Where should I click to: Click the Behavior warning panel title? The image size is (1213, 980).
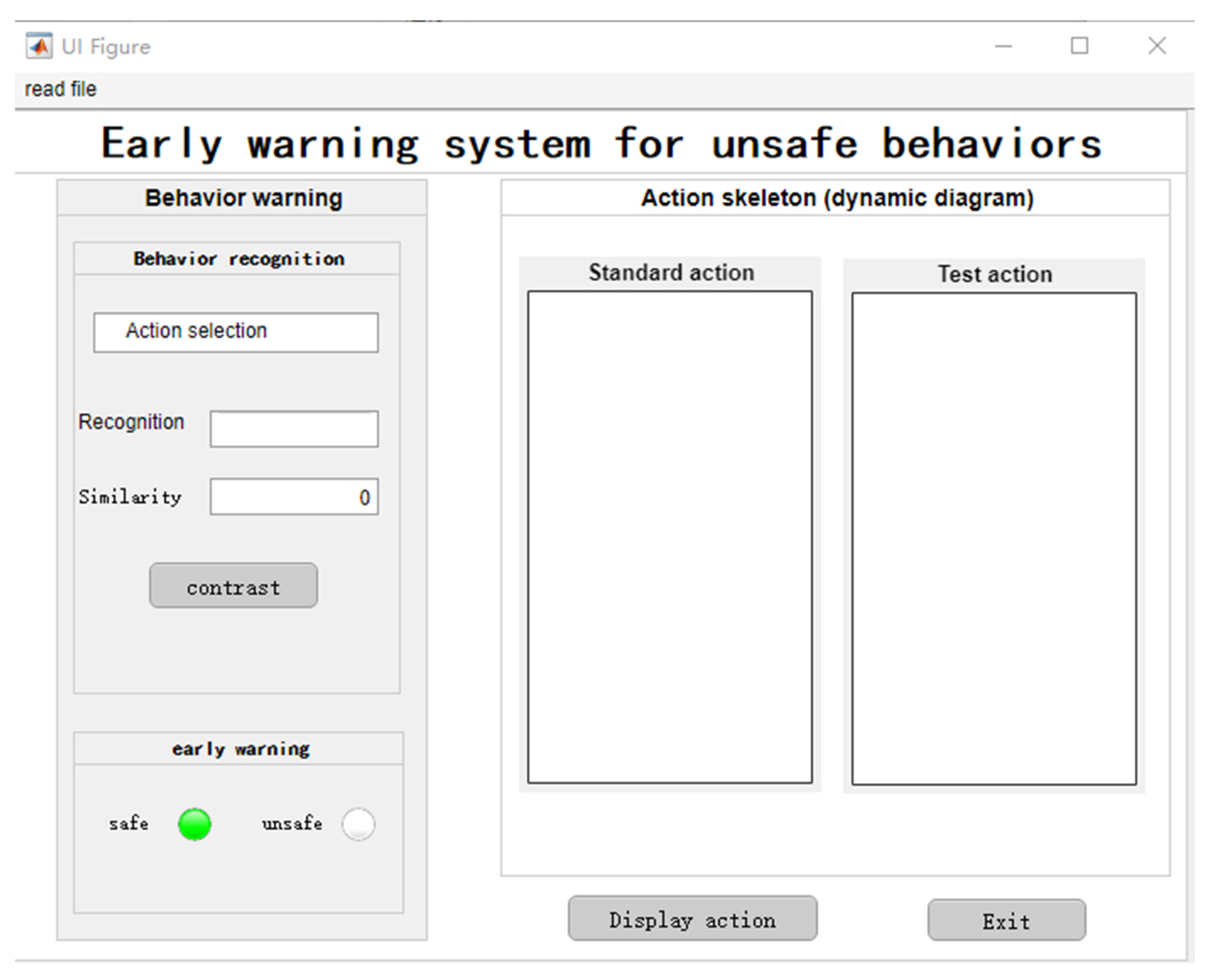click(x=243, y=198)
